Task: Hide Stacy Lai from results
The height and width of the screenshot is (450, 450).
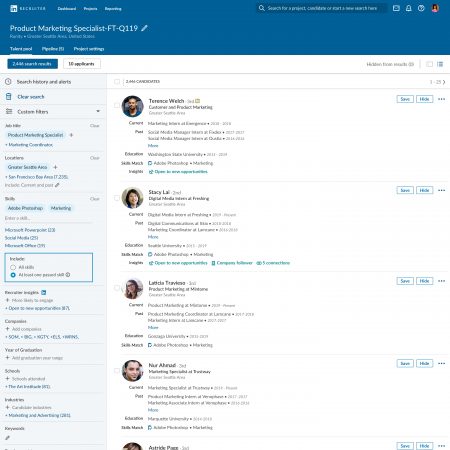Action: (x=424, y=190)
